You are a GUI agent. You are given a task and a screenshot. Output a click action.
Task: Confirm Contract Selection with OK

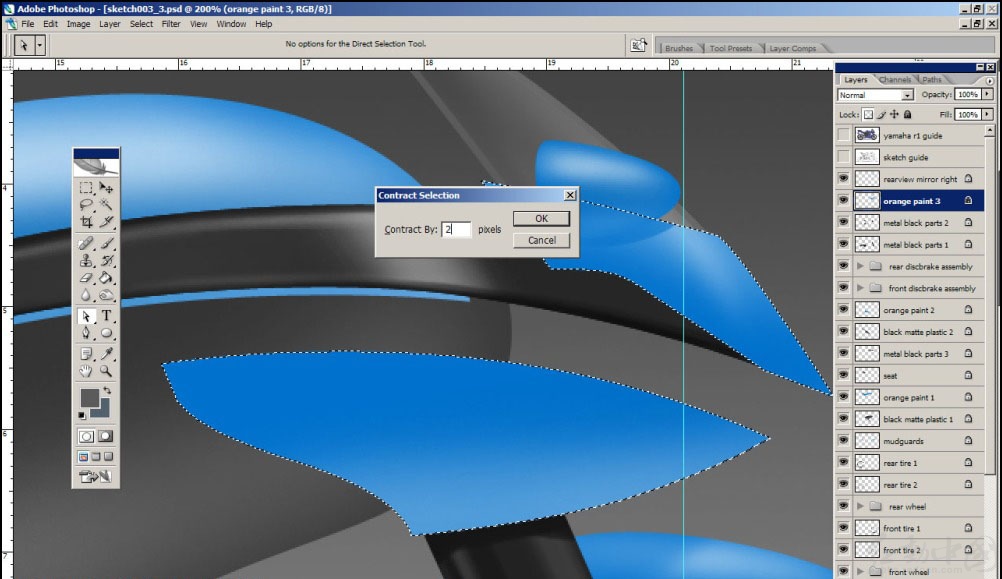point(541,219)
